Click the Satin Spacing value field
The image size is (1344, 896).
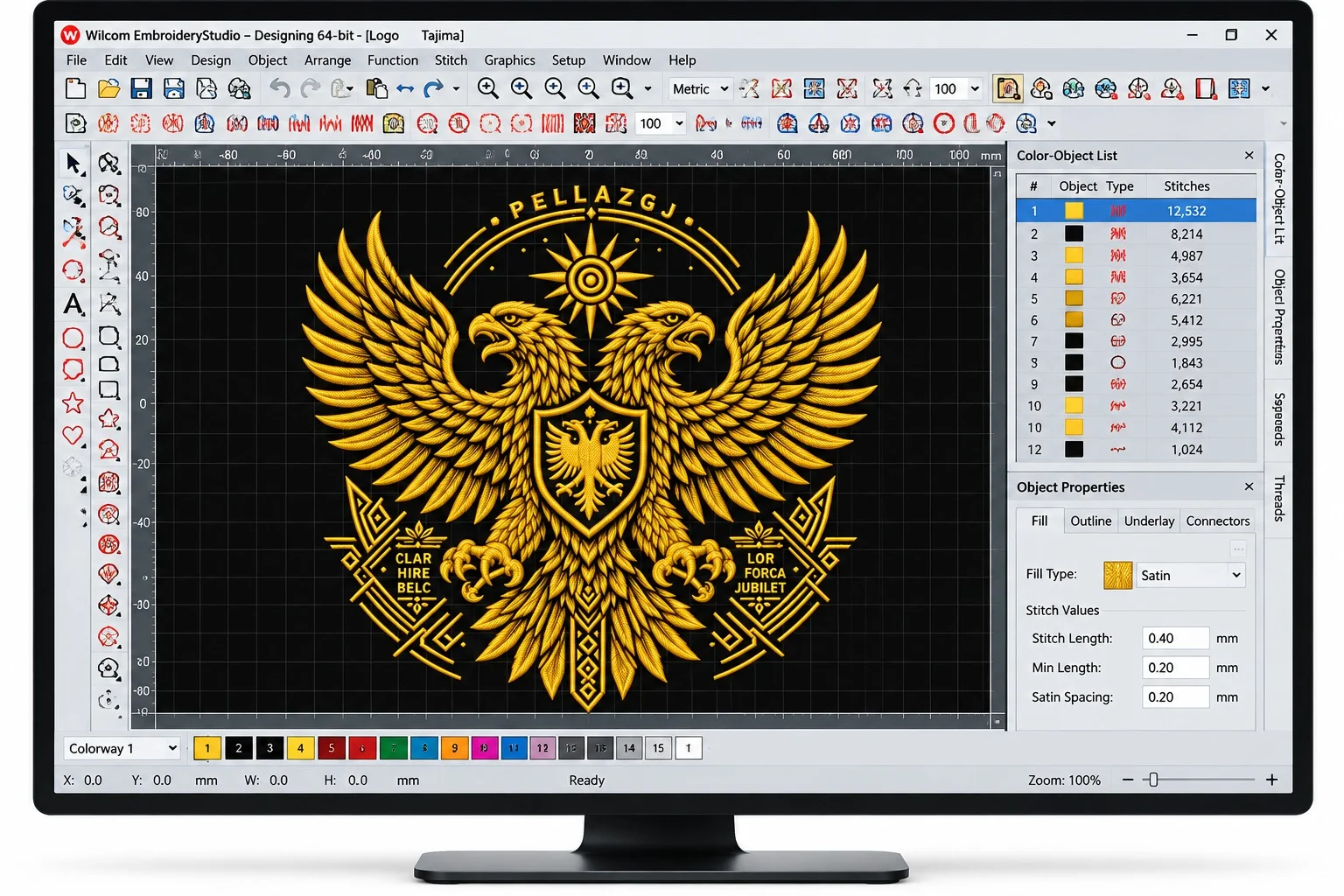click(1175, 696)
